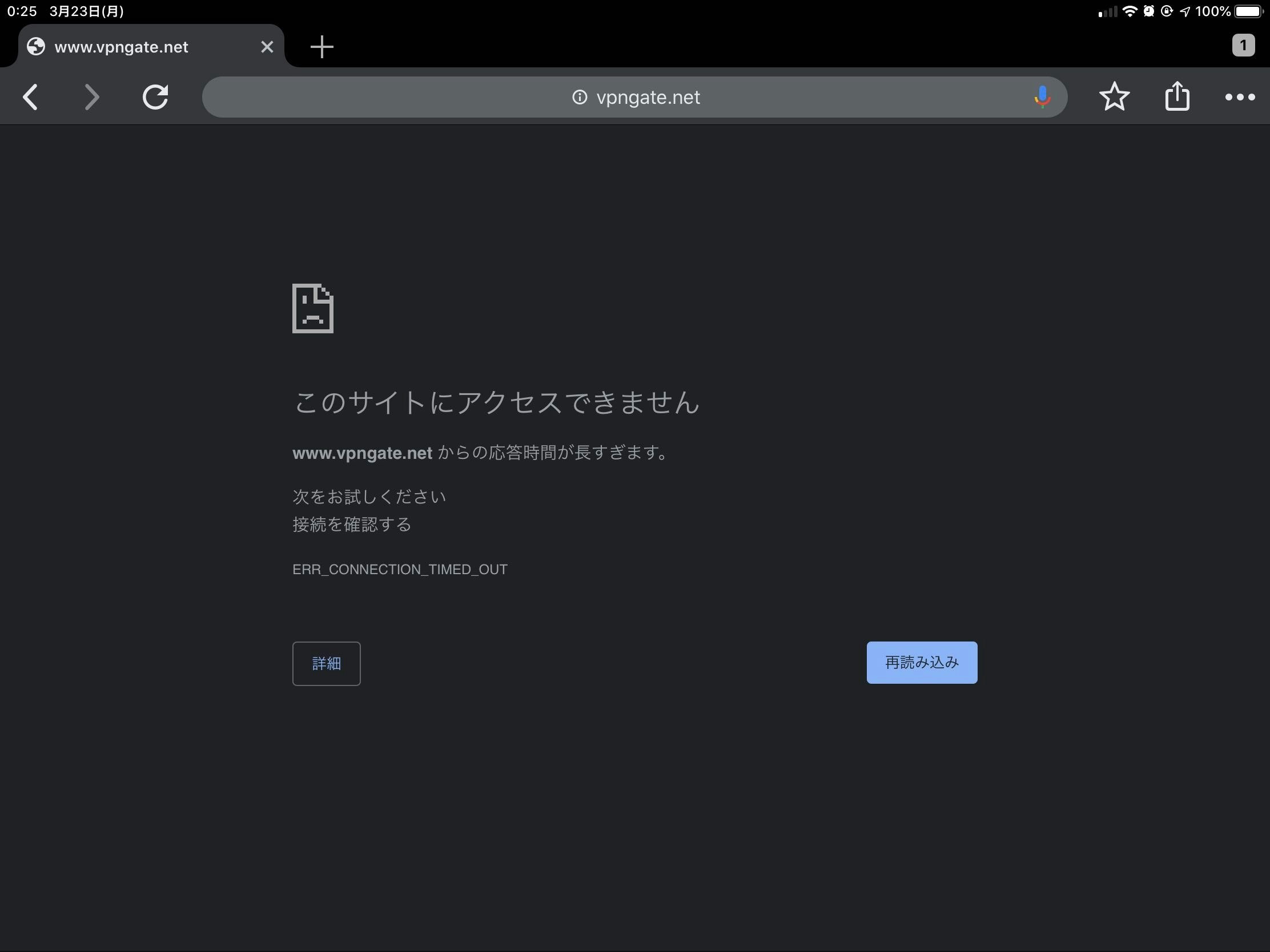1270x952 pixels.
Task: Click the 詳細 details button
Action: click(x=326, y=663)
